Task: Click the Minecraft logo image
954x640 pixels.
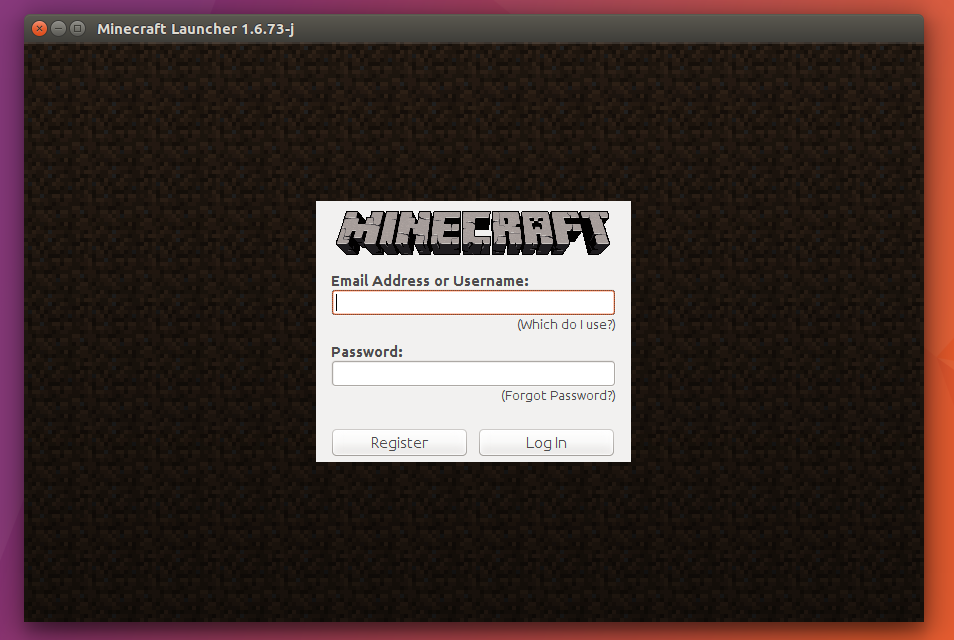Action: (x=473, y=233)
